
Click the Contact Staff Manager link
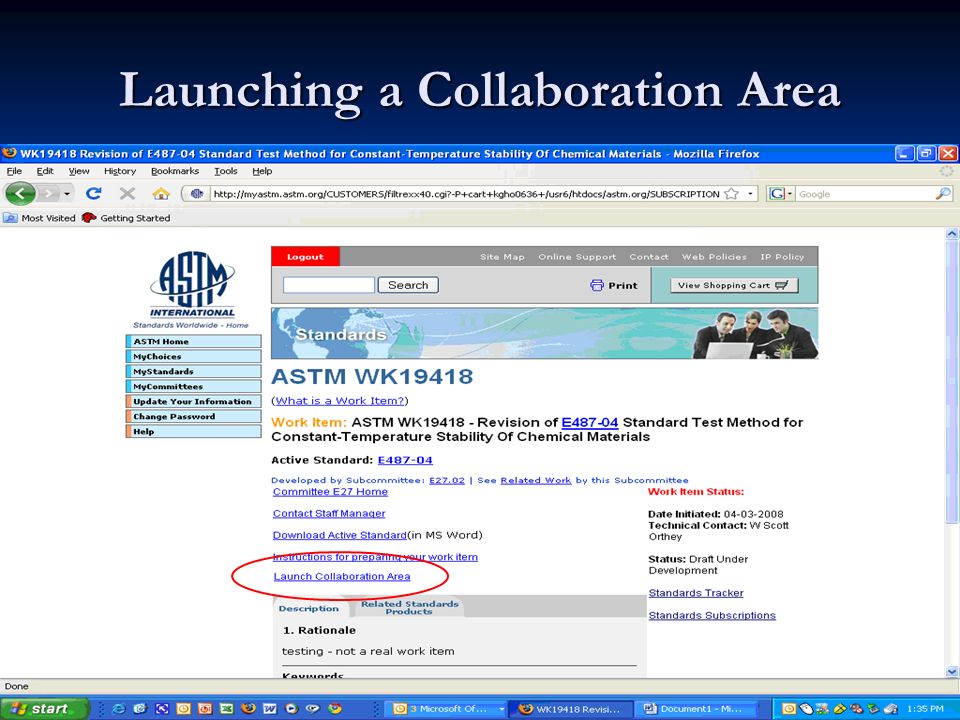pyautogui.click(x=329, y=513)
